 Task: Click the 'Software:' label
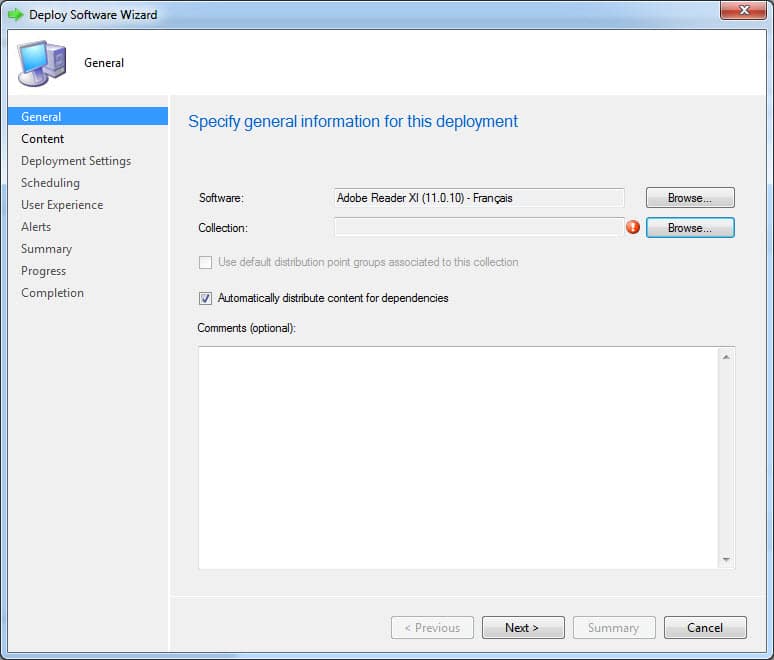pos(221,198)
